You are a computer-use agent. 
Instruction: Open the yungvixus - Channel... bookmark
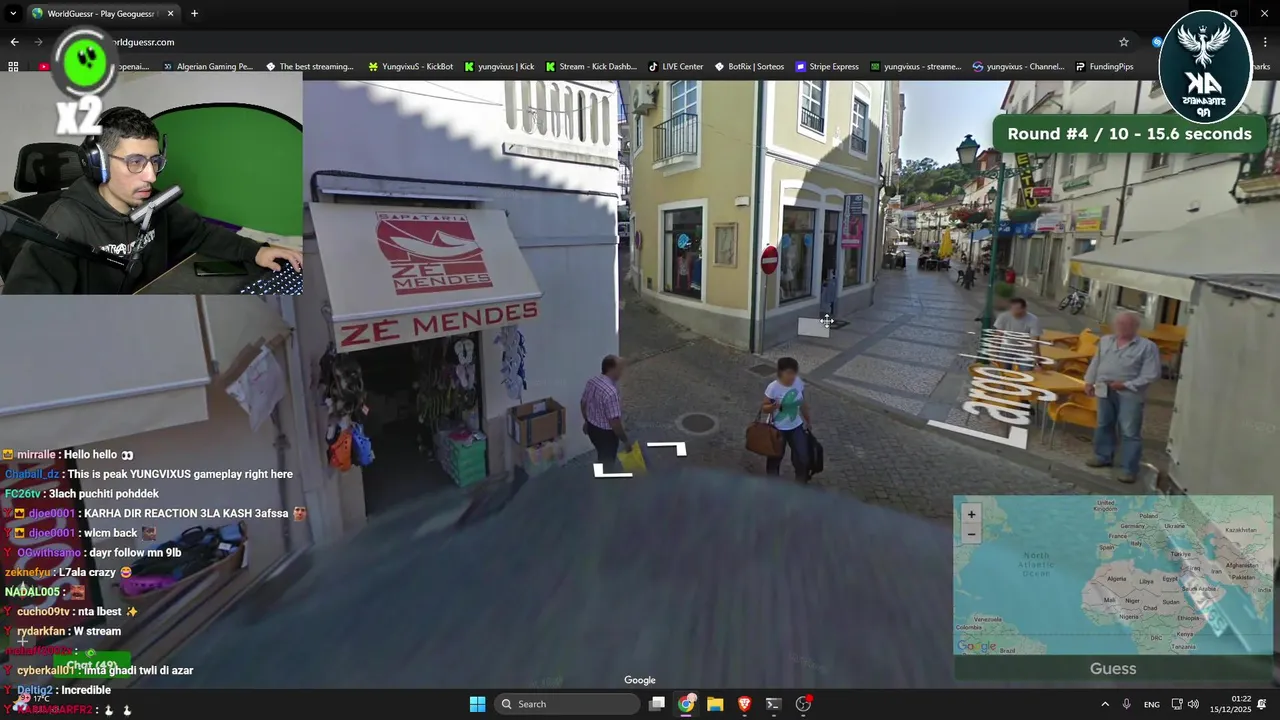click(1019, 66)
